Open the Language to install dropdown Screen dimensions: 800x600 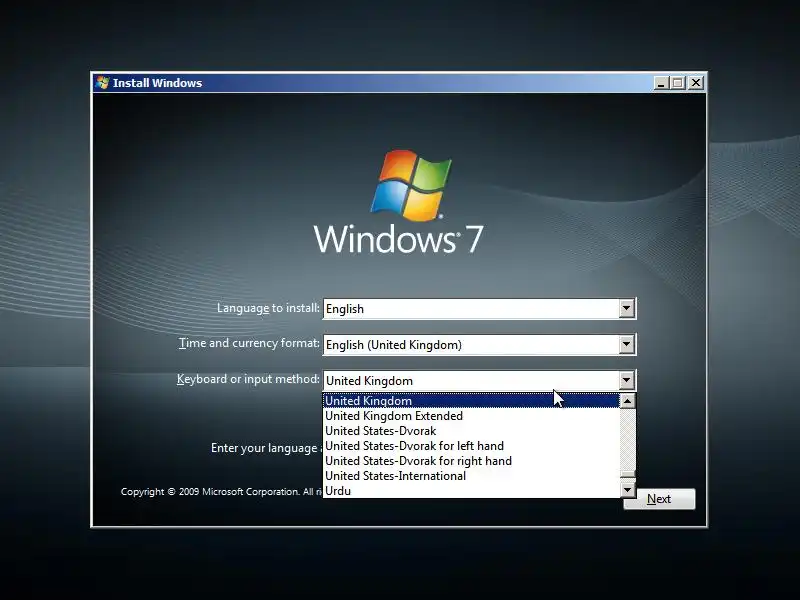point(626,308)
